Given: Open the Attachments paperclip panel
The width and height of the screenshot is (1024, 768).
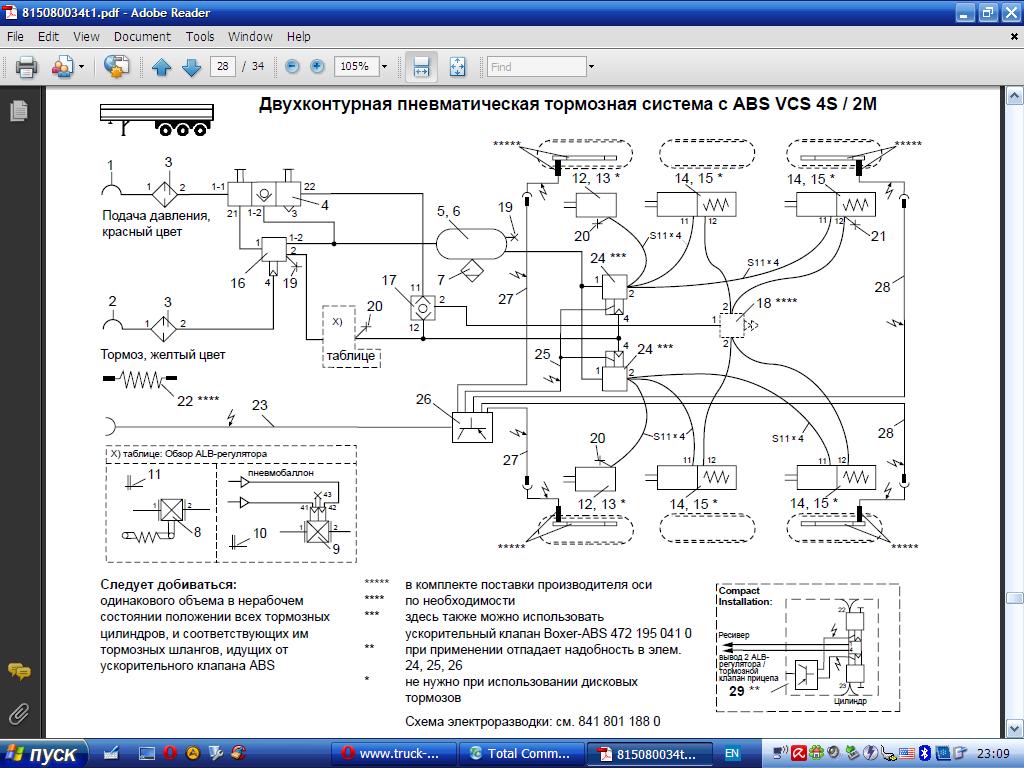Looking at the screenshot, I should (x=19, y=714).
